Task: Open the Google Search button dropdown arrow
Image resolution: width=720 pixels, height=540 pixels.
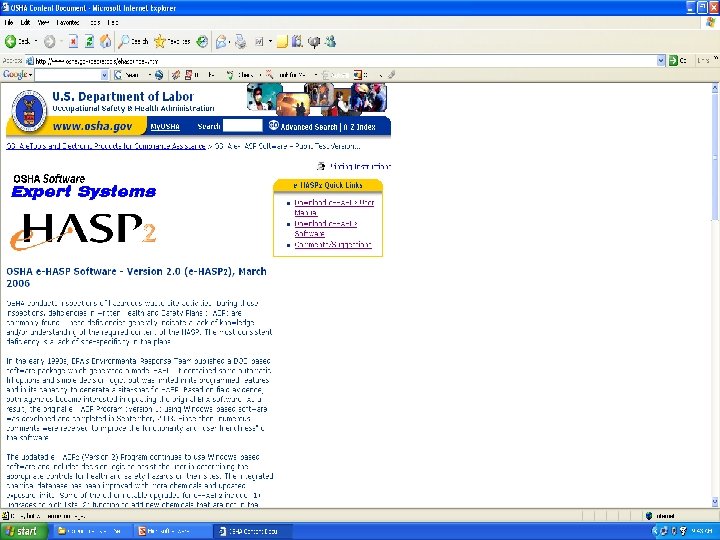Action: 149,75
